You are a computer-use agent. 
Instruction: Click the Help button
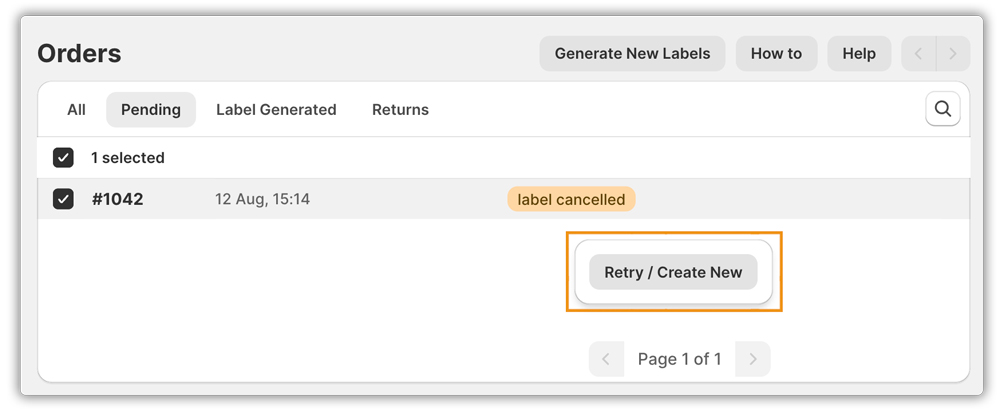click(x=859, y=54)
